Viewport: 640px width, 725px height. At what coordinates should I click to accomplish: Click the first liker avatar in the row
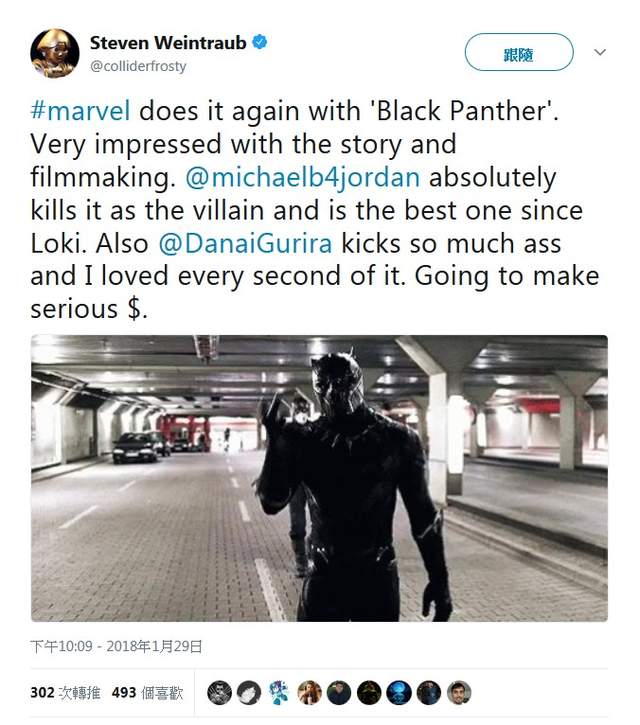coord(219,692)
